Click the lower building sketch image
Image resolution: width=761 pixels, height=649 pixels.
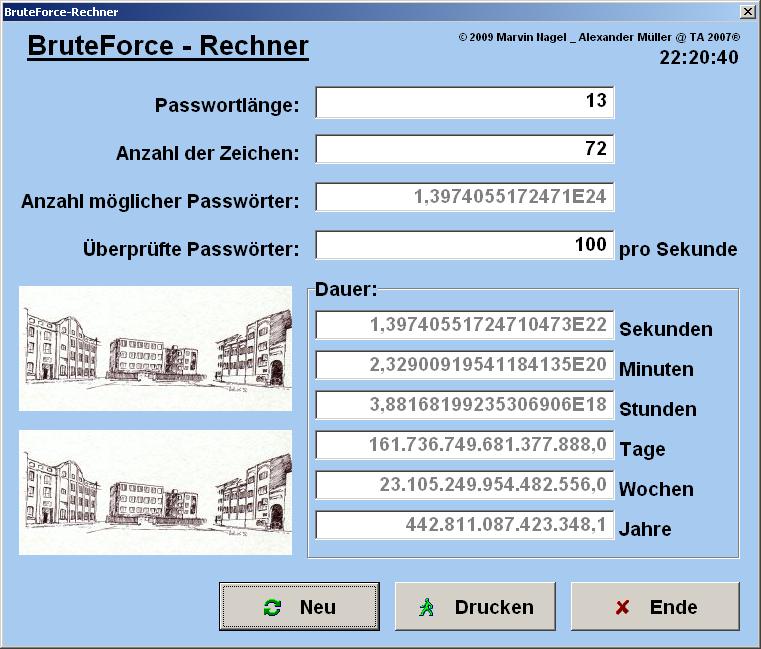coord(156,492)
